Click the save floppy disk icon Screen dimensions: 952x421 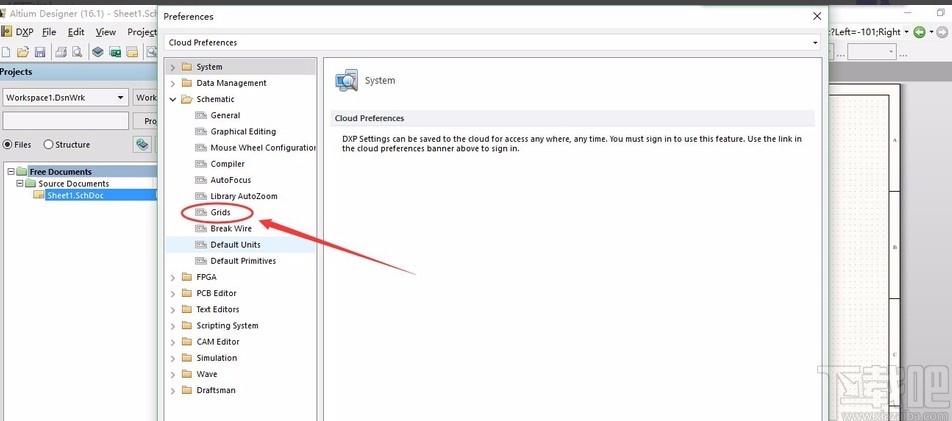[x=40, y=52]
